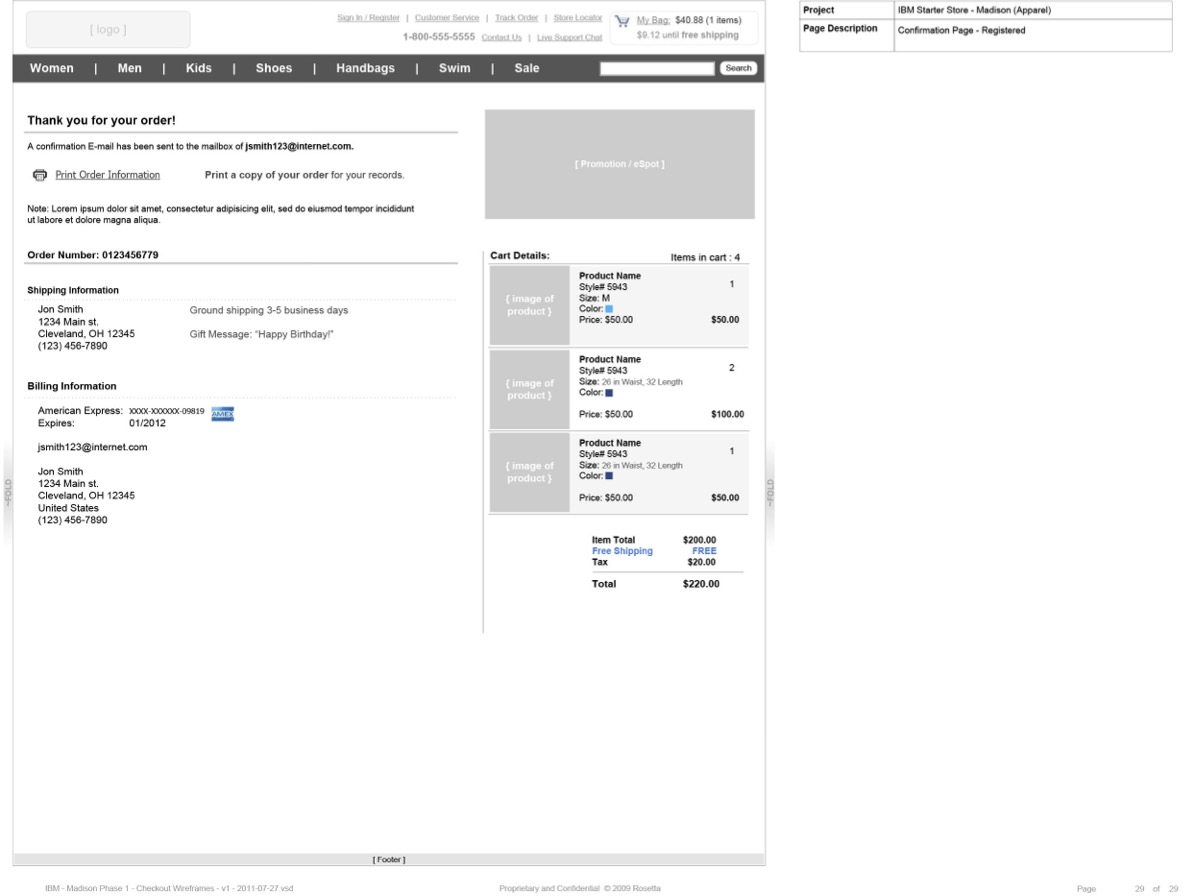1193x896 pixels.
Task: Click the Gift Message: "Happy Birthday!" text
Action: coord(261,334)
